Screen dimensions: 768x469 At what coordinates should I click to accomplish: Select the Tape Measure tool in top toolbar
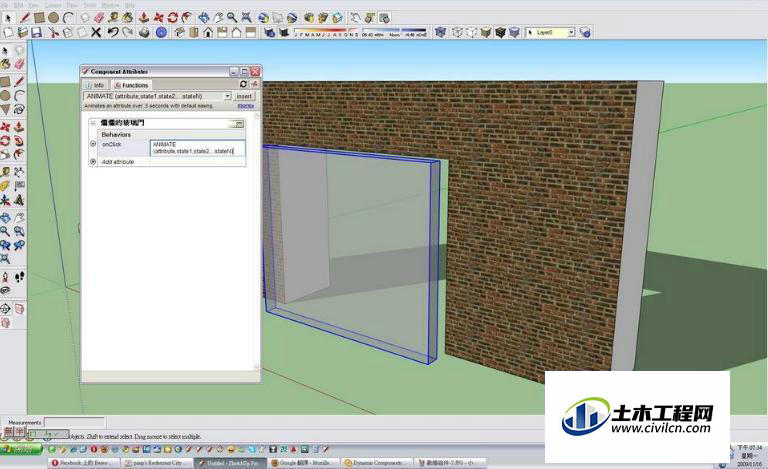click(x=113, y=18)
